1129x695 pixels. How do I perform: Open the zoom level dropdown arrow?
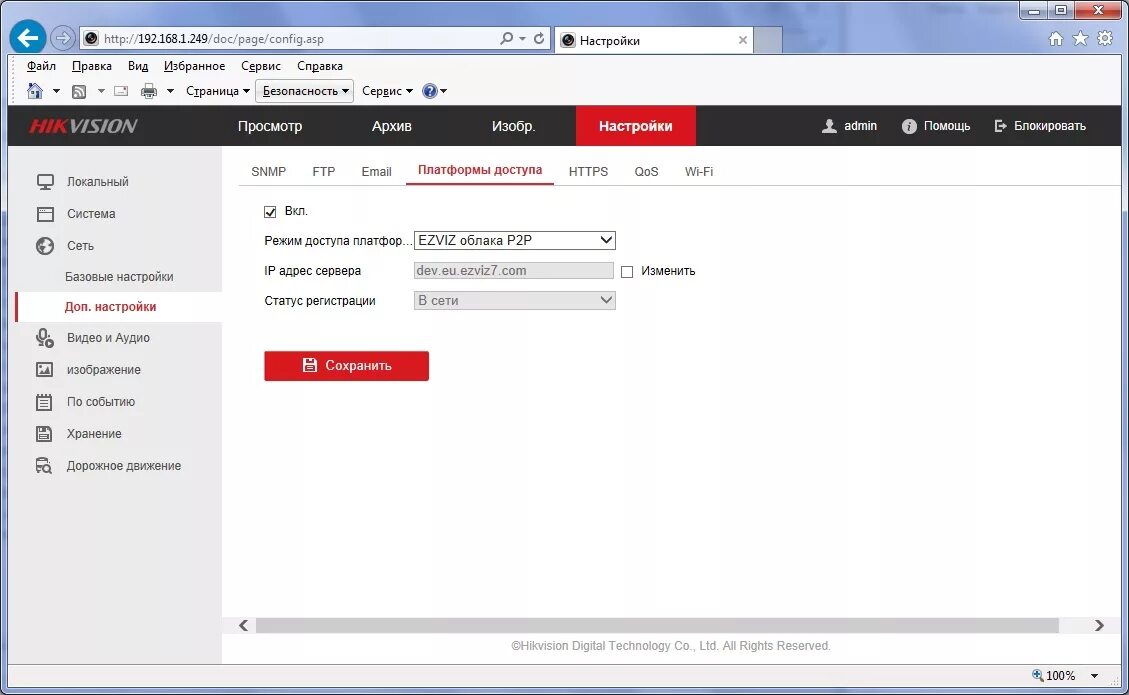(x=1094, y=676)
